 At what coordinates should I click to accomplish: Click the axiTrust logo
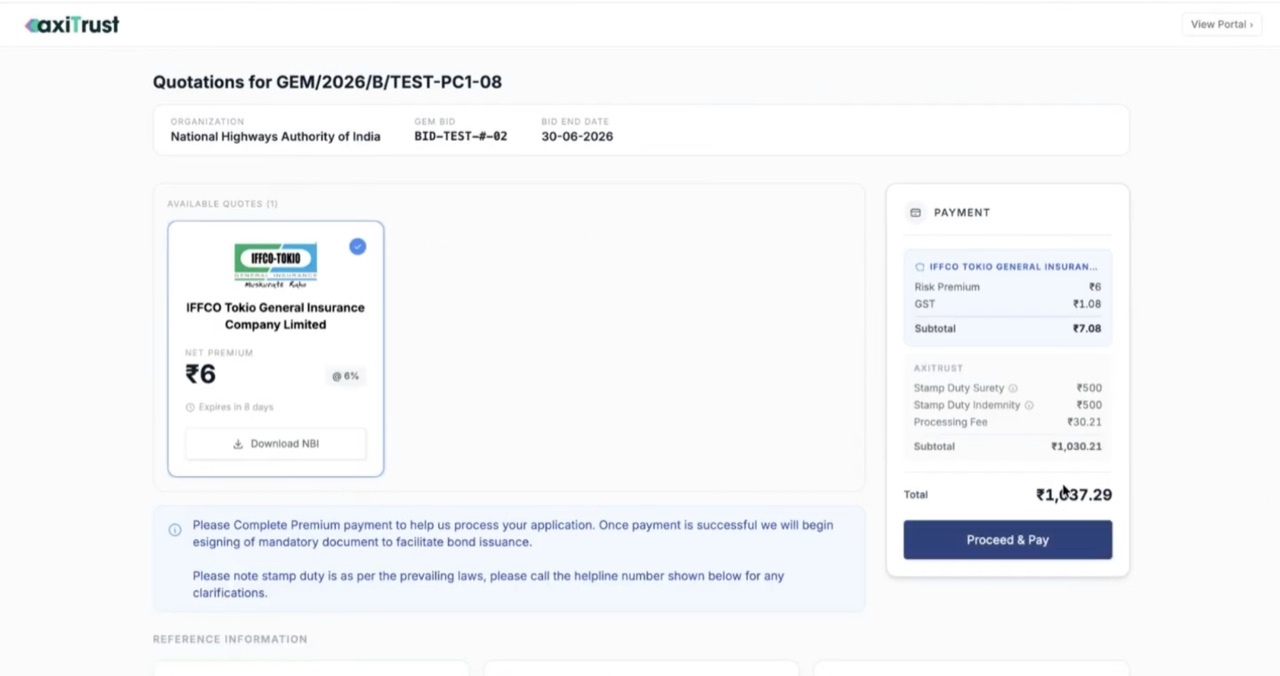(x=72, y=25)
